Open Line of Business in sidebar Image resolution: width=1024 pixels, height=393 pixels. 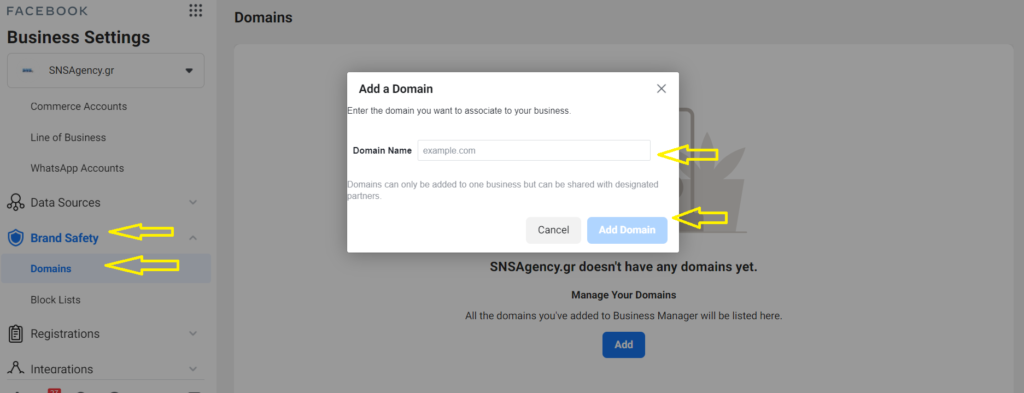(x=68, y=138)
